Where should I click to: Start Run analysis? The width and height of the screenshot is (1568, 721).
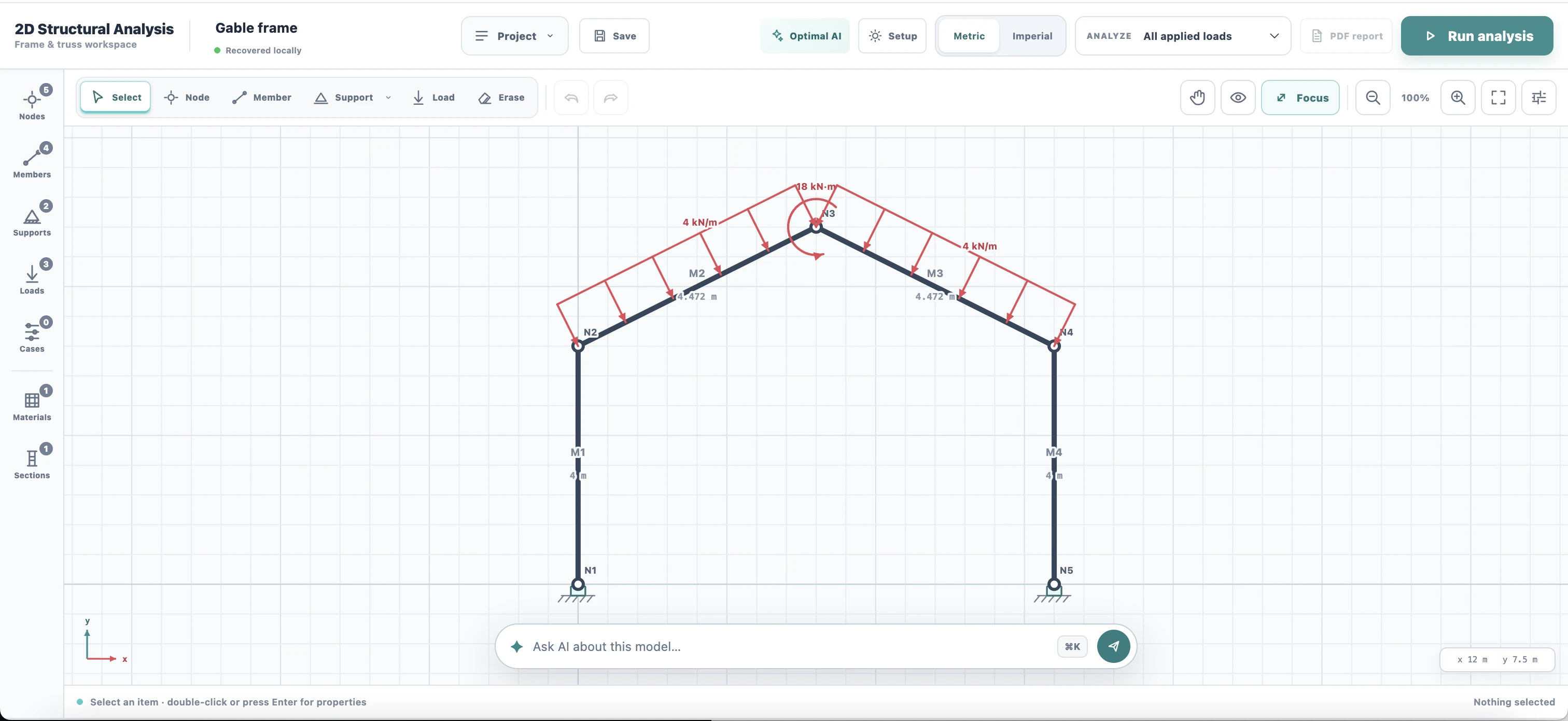(1477, 36)
